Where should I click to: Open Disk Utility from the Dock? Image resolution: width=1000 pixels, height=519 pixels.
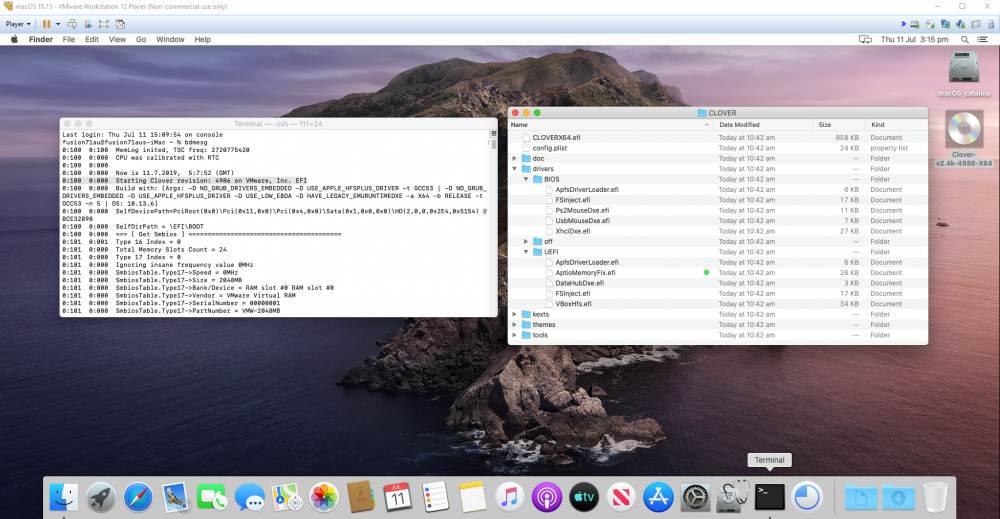[732, 497]
